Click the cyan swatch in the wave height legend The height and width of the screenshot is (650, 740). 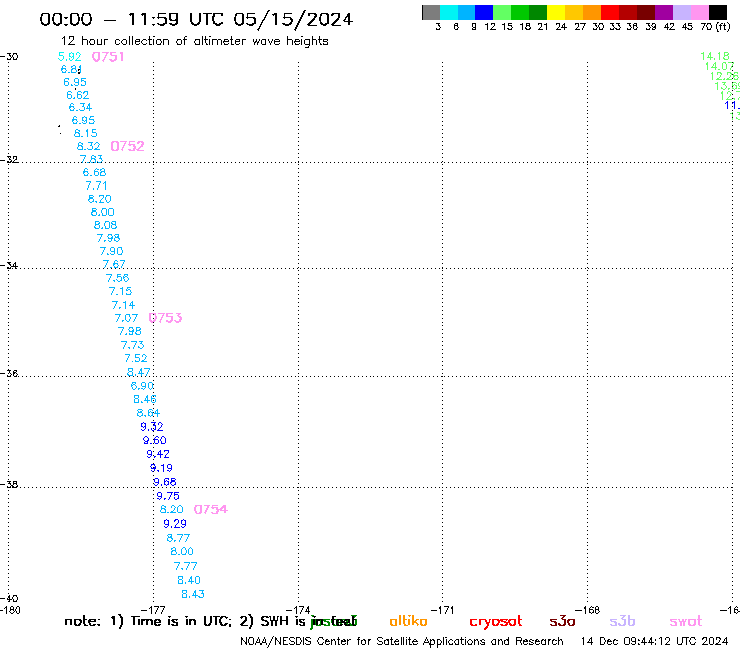pos(449,12)
